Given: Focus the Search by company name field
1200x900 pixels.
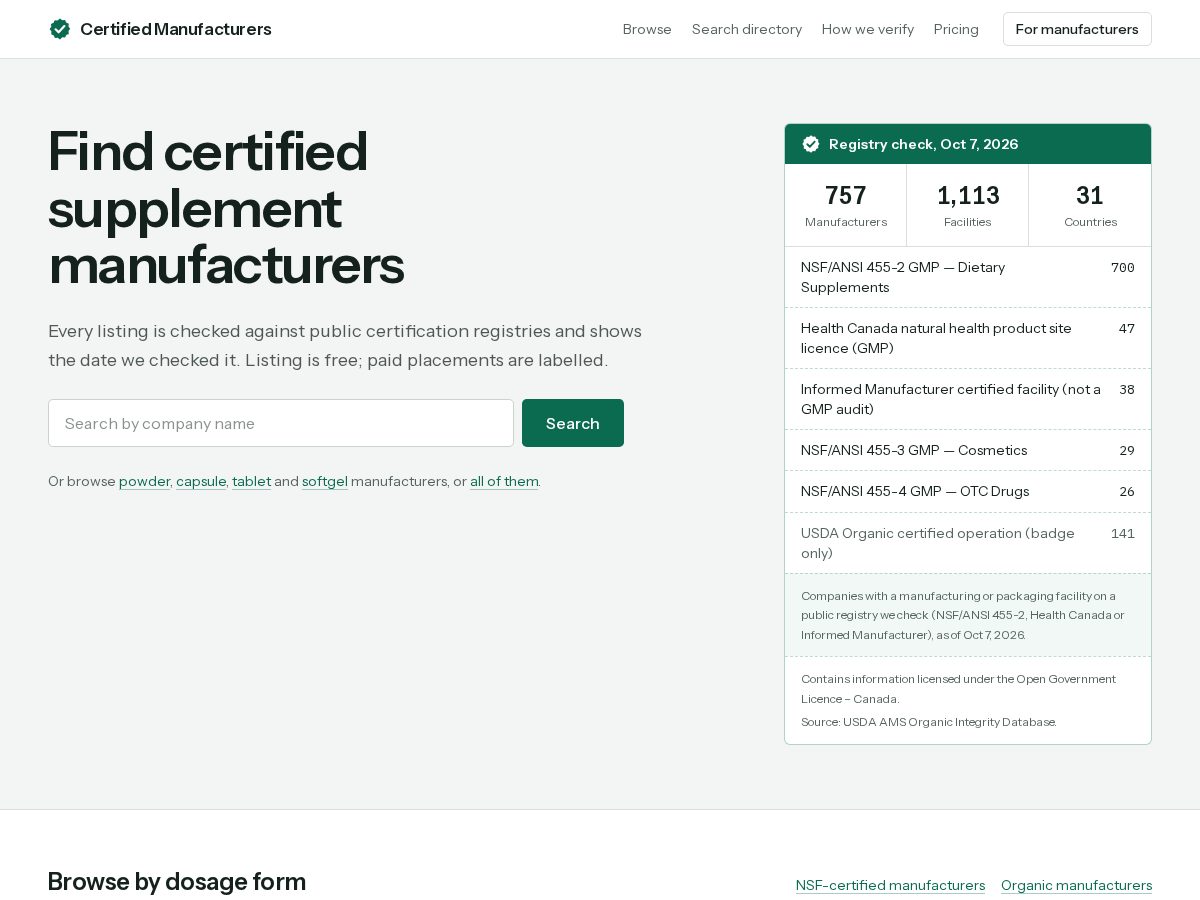Looking at the screenshot, I should pos(281,423).
